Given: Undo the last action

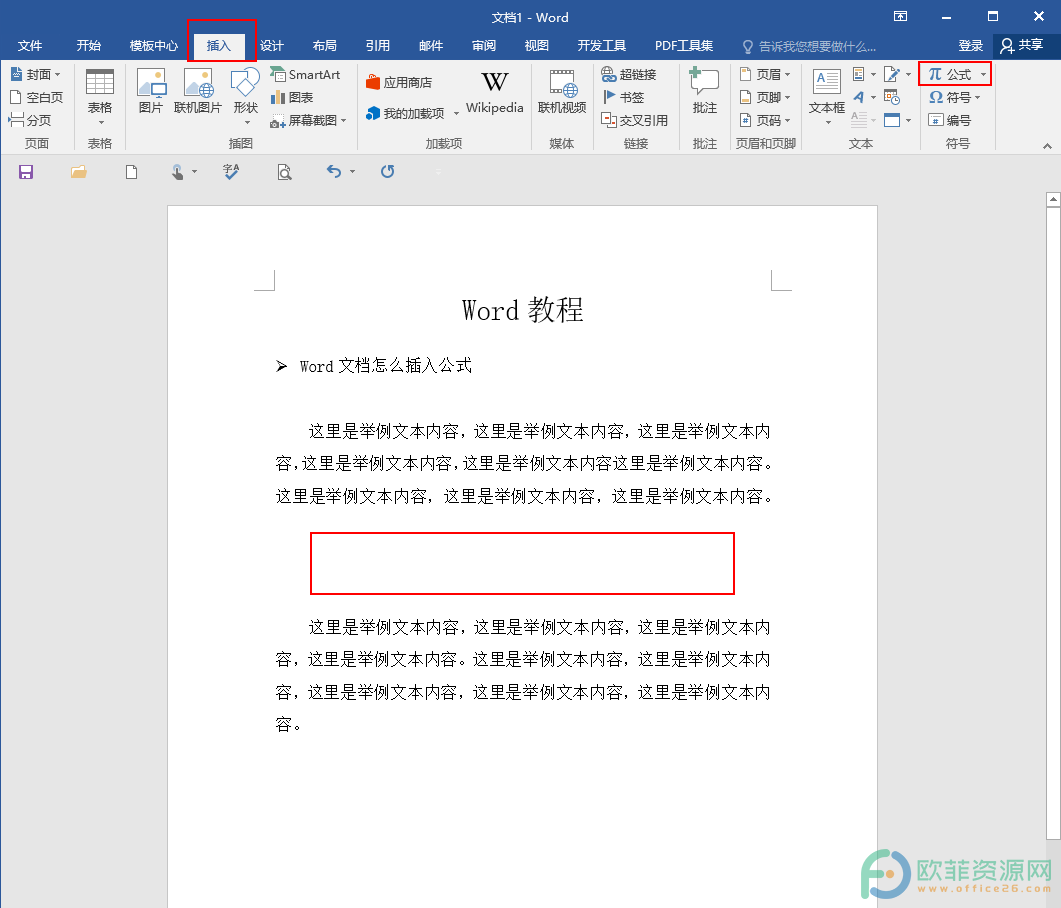Looking at the screenshot, I should 334,172.
